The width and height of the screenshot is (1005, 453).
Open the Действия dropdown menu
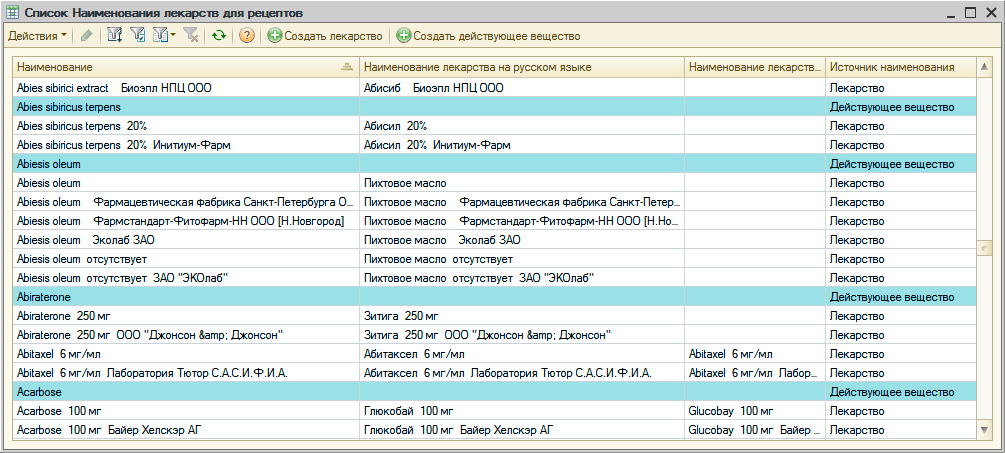(x=38, y=36)
